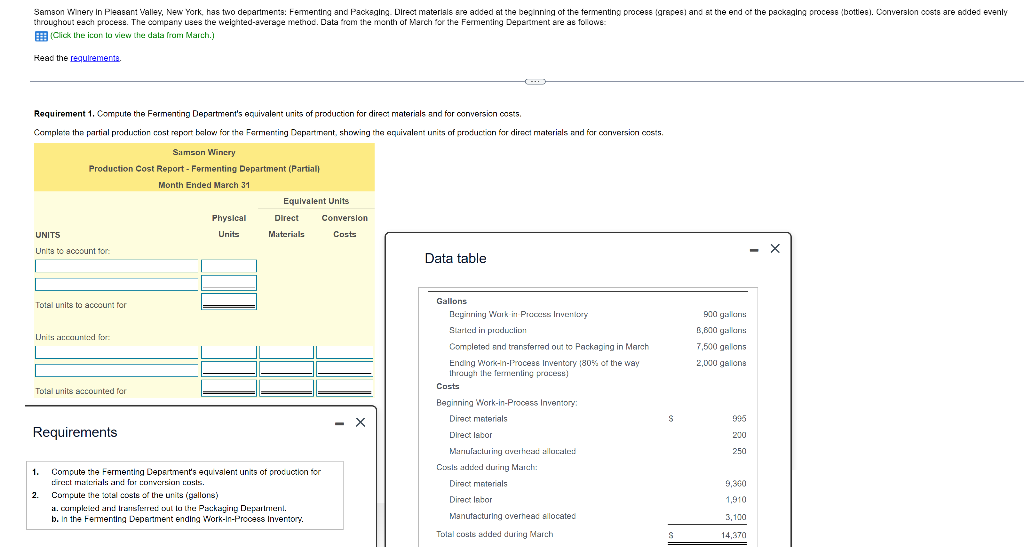Screen dimensions: 1024x547
Task: Click the '14,370' total costs value
Action: pyautogui.click(x=733, y=535)
